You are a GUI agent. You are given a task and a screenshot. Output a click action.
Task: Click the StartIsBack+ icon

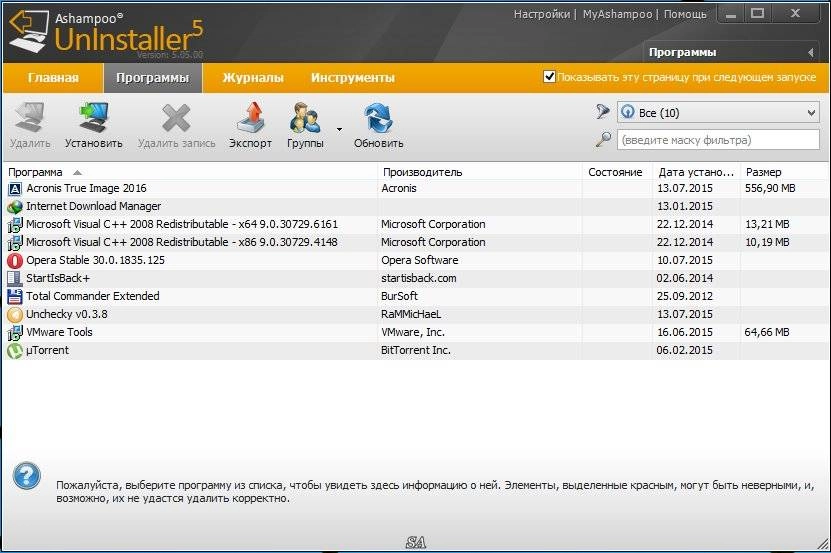[x=15, y=278]
